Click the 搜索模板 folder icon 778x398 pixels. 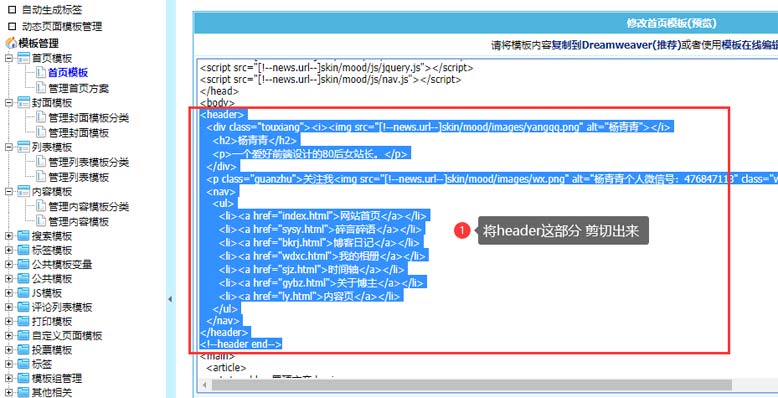pyautogui.click(x=24, y=236)
